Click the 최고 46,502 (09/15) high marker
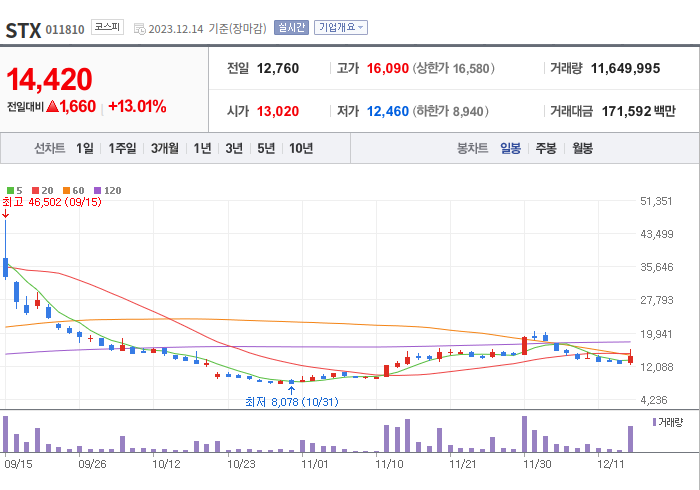This screenshot has width=700, height=490. [x=52, y=202]
